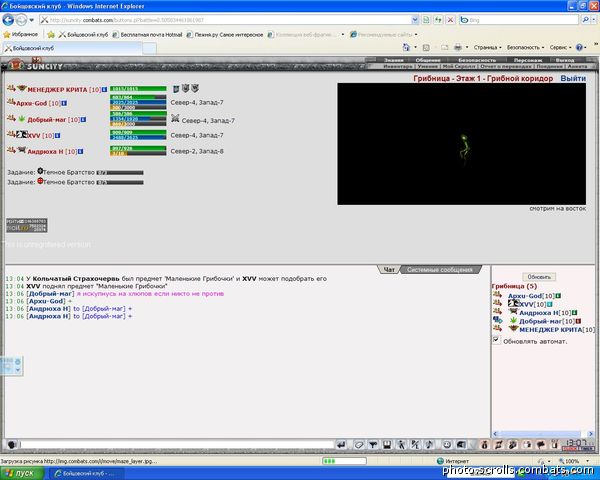Open the address bar dropdown arrow
The width and height of the screenshot is (600, 480).
click(x=415, y=20)
